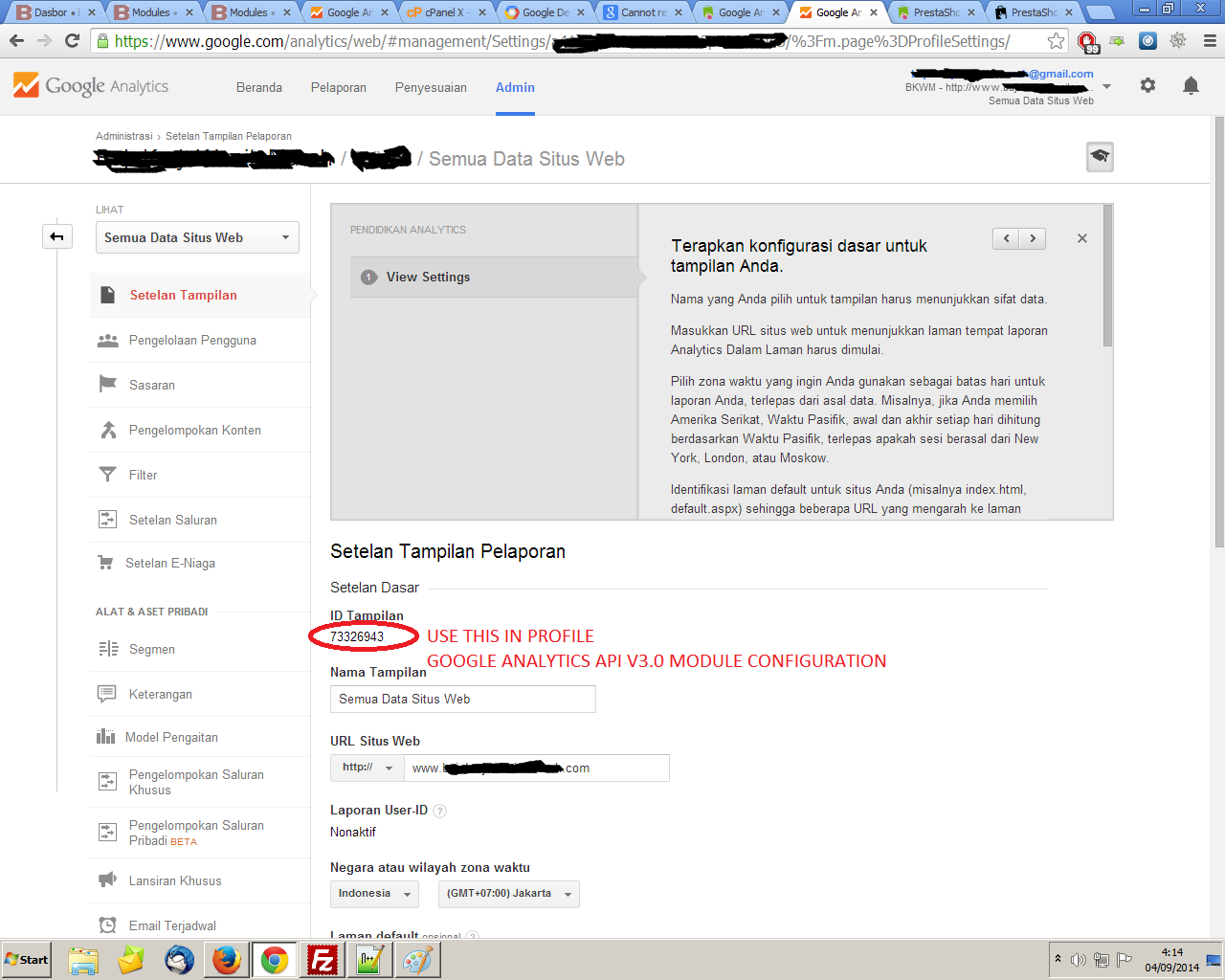The image size is (1225, 980).
Task: Open Firefox from the taskbar
Action: click(227, 960)
